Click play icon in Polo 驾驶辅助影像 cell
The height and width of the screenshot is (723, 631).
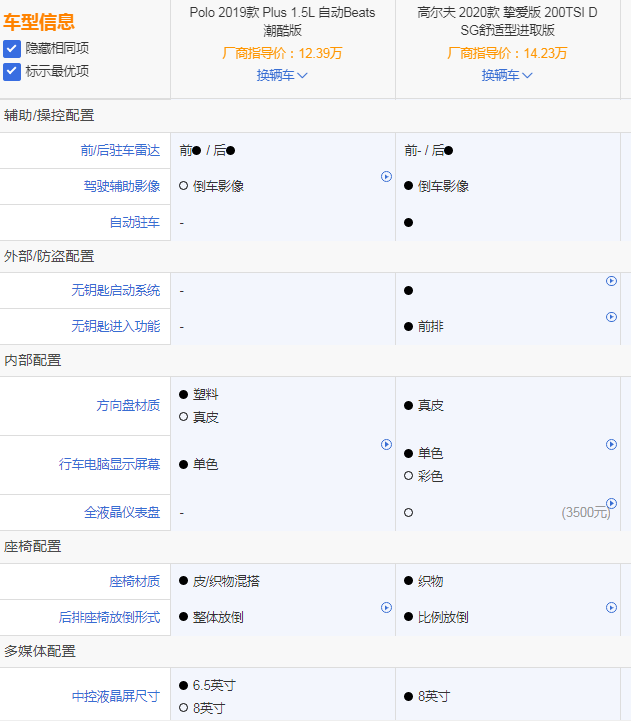click(x=386, y=177)
